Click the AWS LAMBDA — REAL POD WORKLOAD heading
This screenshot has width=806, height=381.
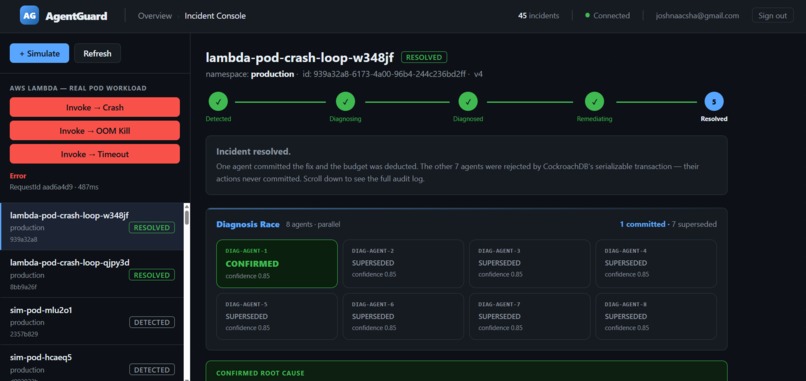click(x=78, y=88)
